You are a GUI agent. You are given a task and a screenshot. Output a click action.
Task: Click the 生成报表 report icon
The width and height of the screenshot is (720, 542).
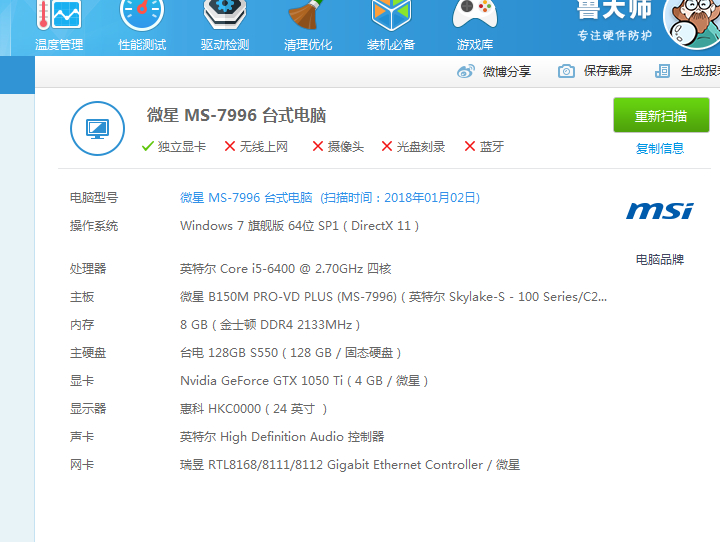[662, 71]
